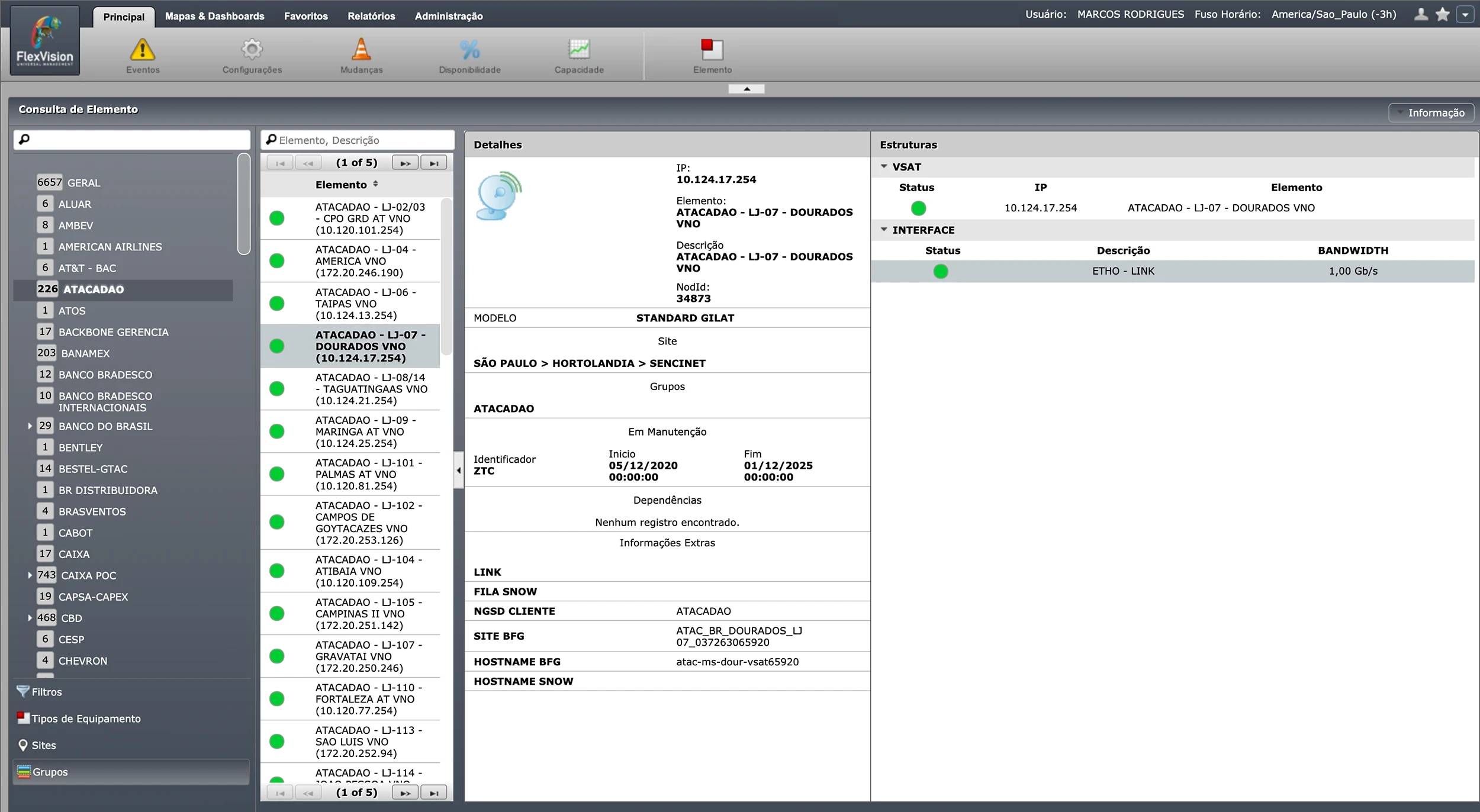Screen dimensions: 1480x812
Task: Open the Relatórios tab
Action: 371,16
